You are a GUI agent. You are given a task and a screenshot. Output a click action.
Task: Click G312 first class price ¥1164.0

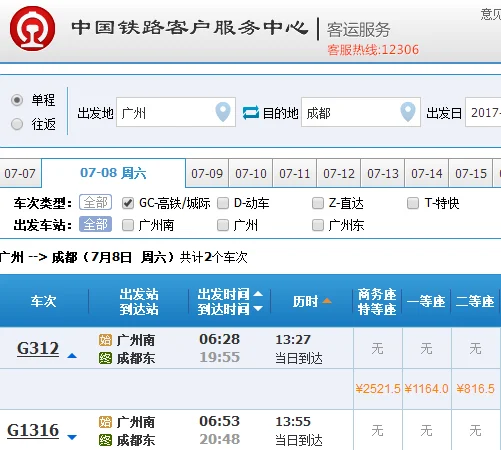click(x=427, y=389)
